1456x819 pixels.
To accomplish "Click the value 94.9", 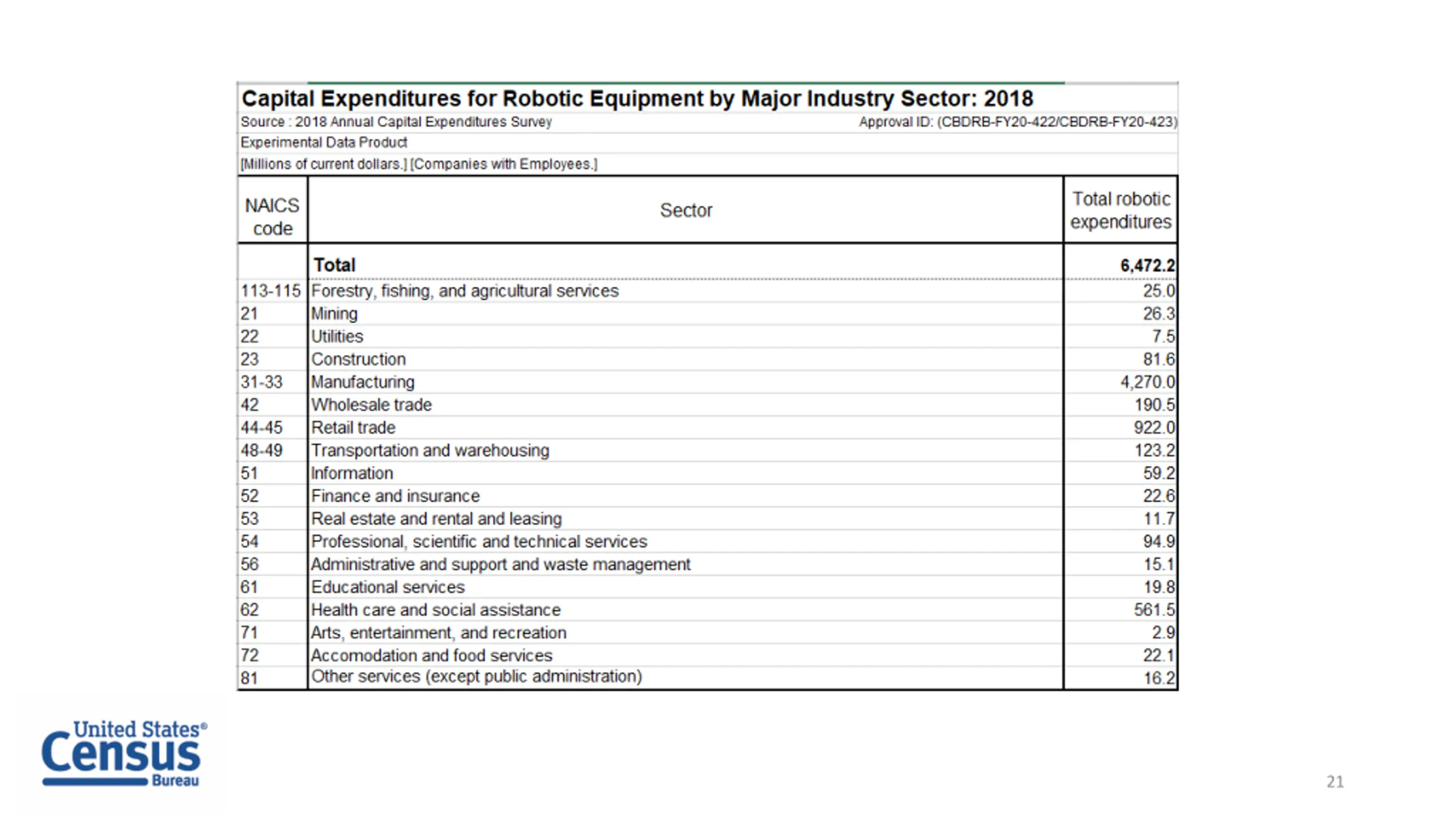I will click(1159, 541).
